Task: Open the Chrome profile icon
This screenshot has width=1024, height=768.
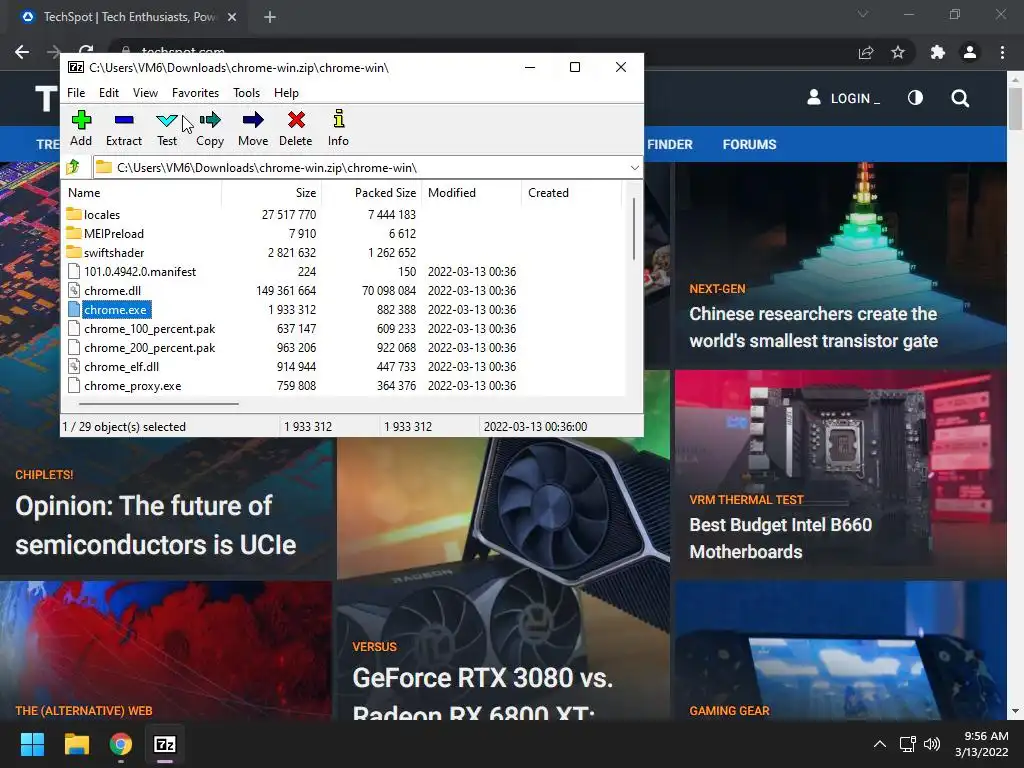Action: (x=970, y=52)
